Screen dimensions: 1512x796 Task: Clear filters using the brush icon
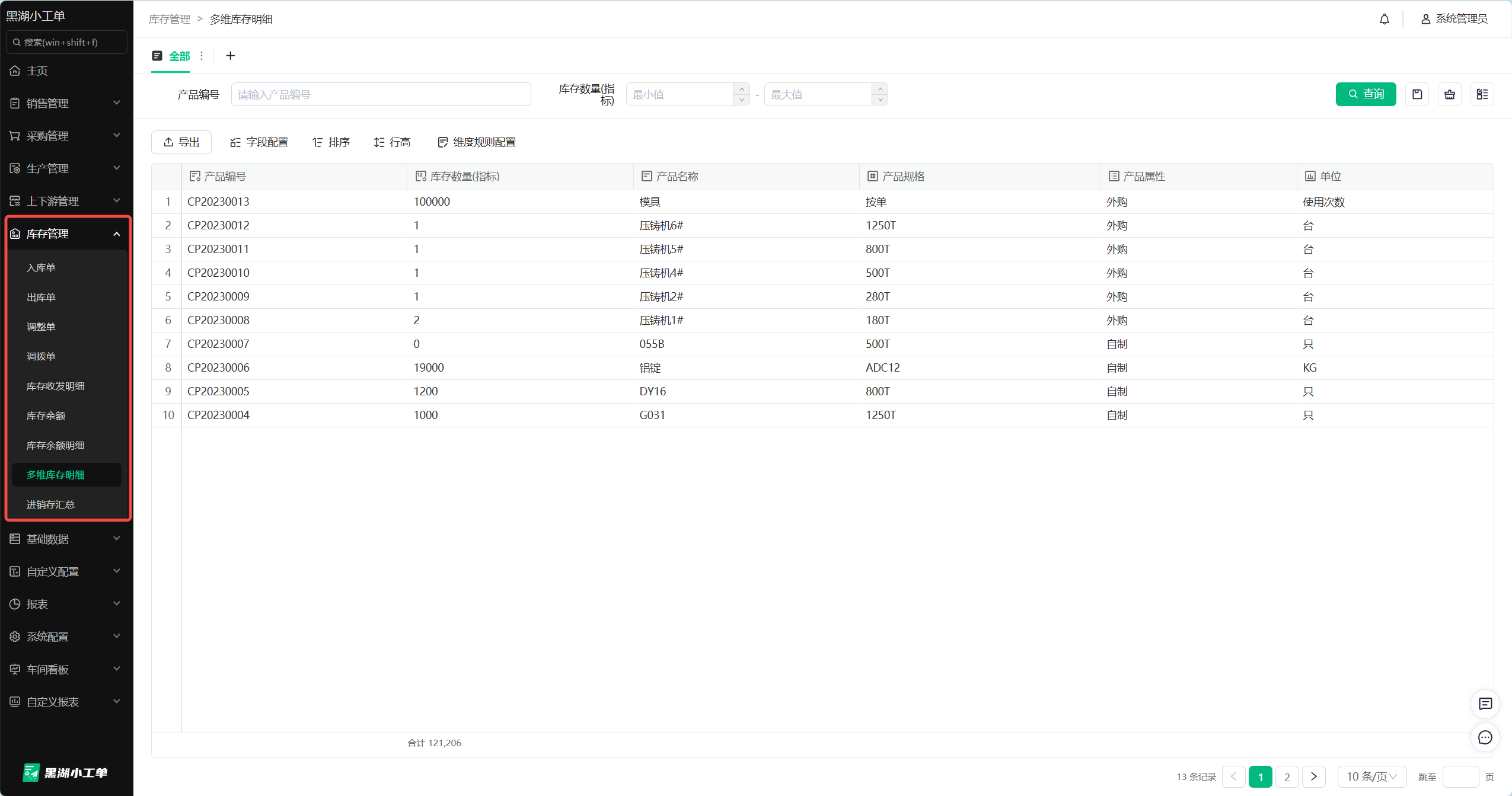[1450, 94]
